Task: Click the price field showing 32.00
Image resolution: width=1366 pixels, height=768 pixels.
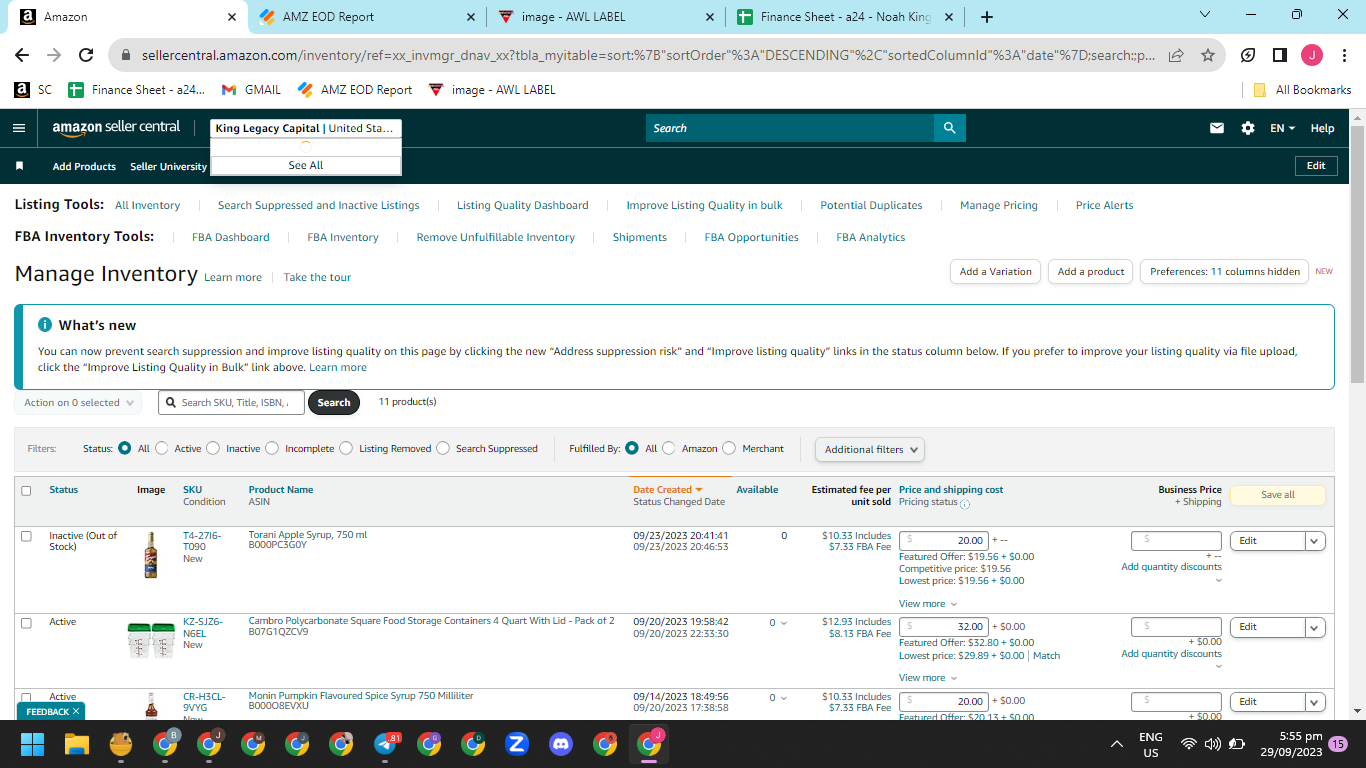Action: pyautogui.click(x=944, y=627)
